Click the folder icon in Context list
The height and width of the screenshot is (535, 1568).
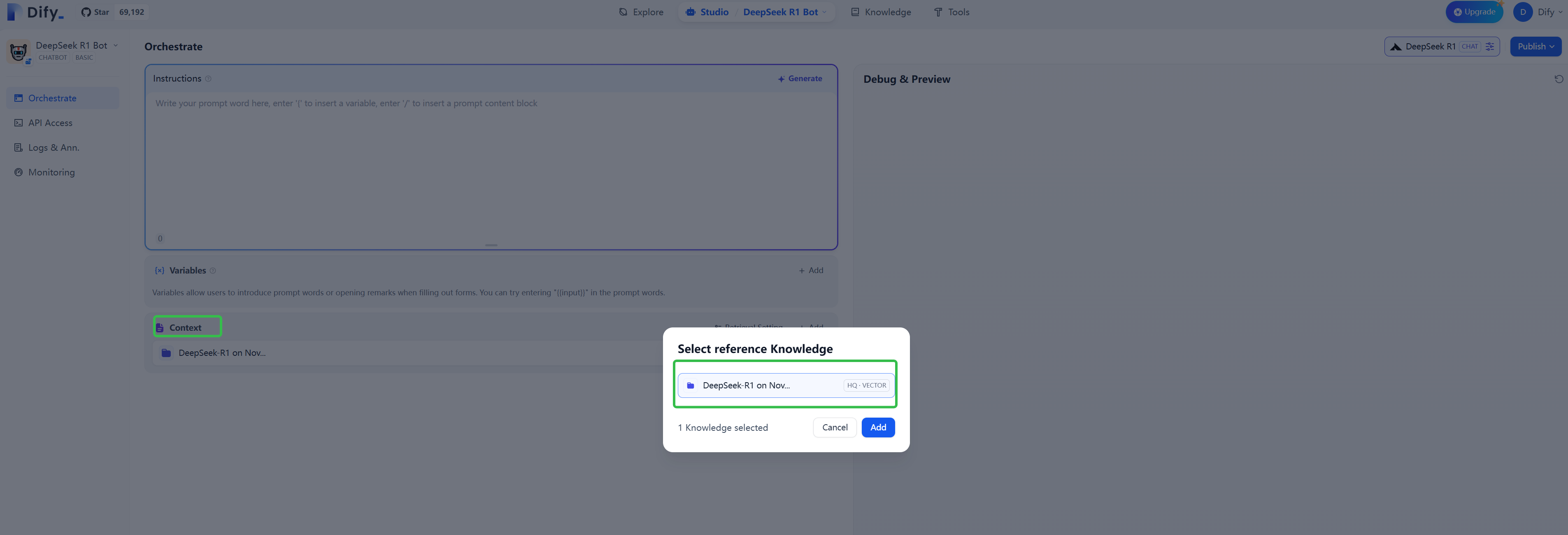(166, 353)
